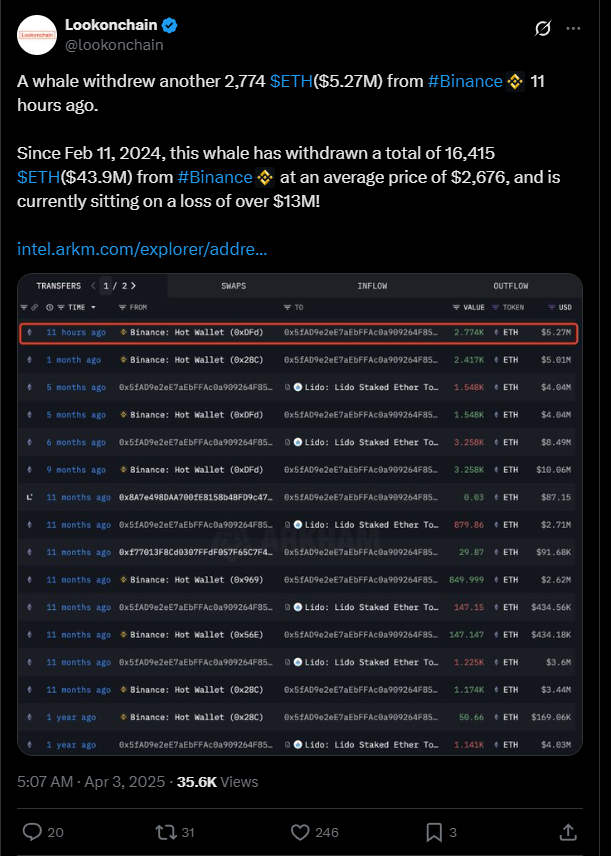611x856 pixels.
Task: Click the @lookonchain handle
Action: 114,45
